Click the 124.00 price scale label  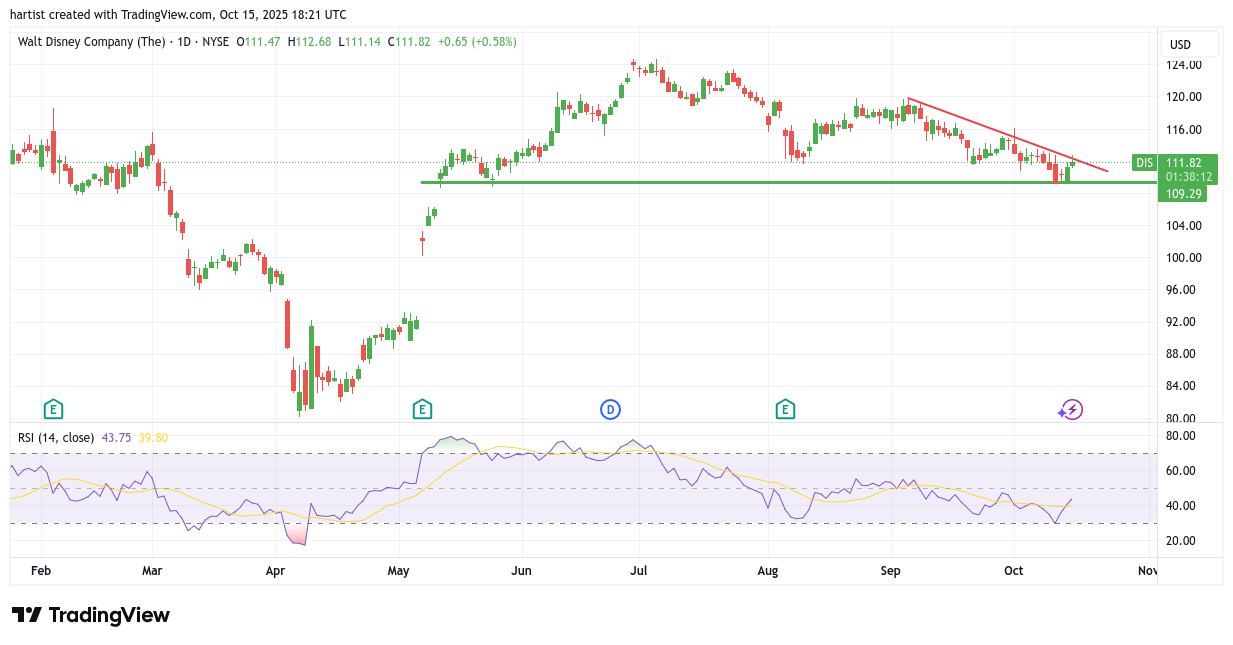tap(1185, 65)
